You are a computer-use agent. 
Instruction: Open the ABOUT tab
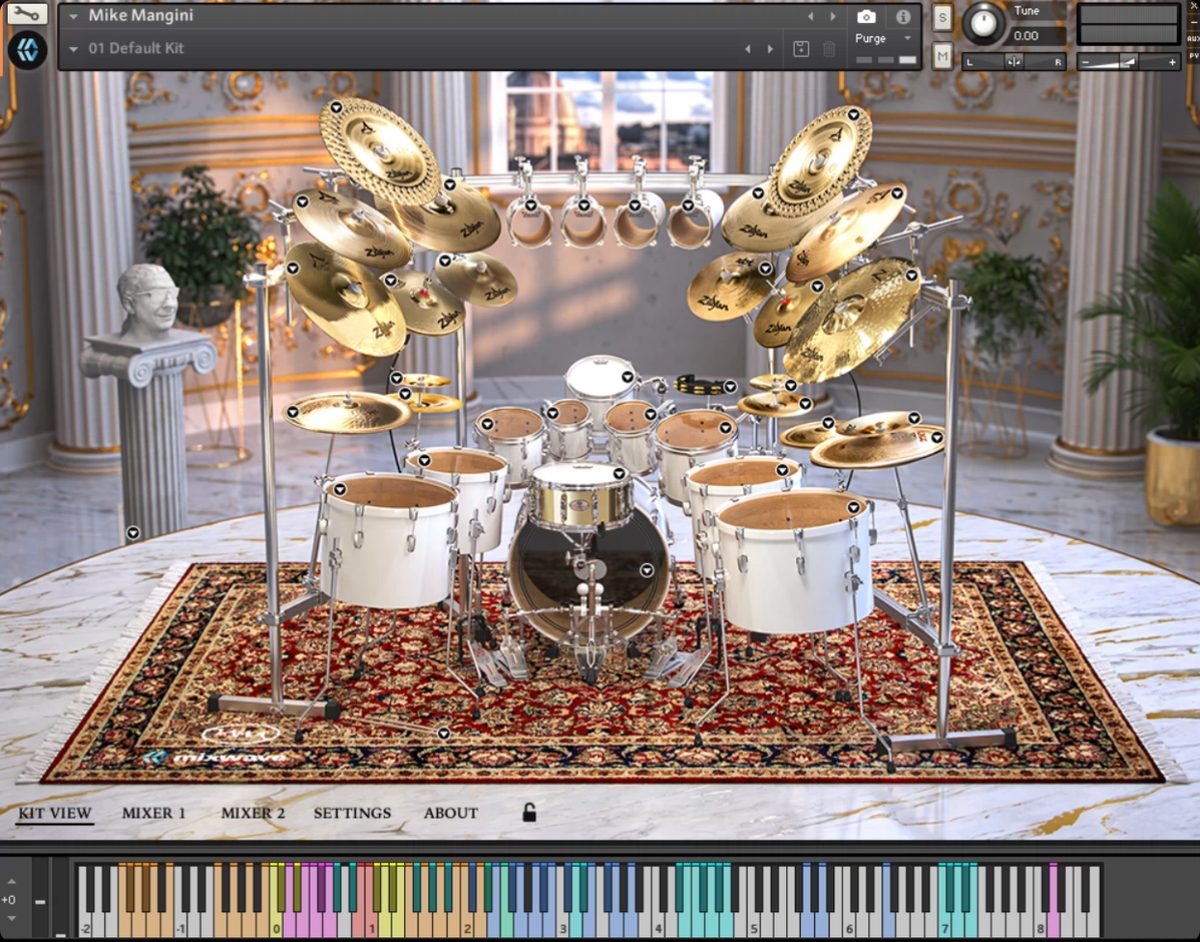[x=451, y=813]
